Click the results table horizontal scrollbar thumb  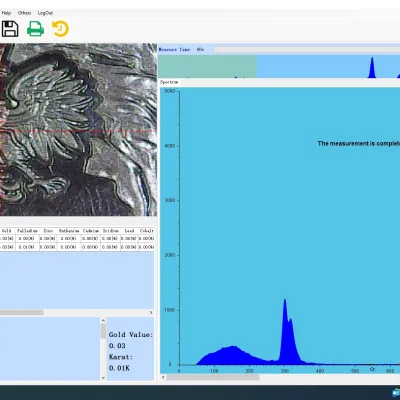coord(22,312)
